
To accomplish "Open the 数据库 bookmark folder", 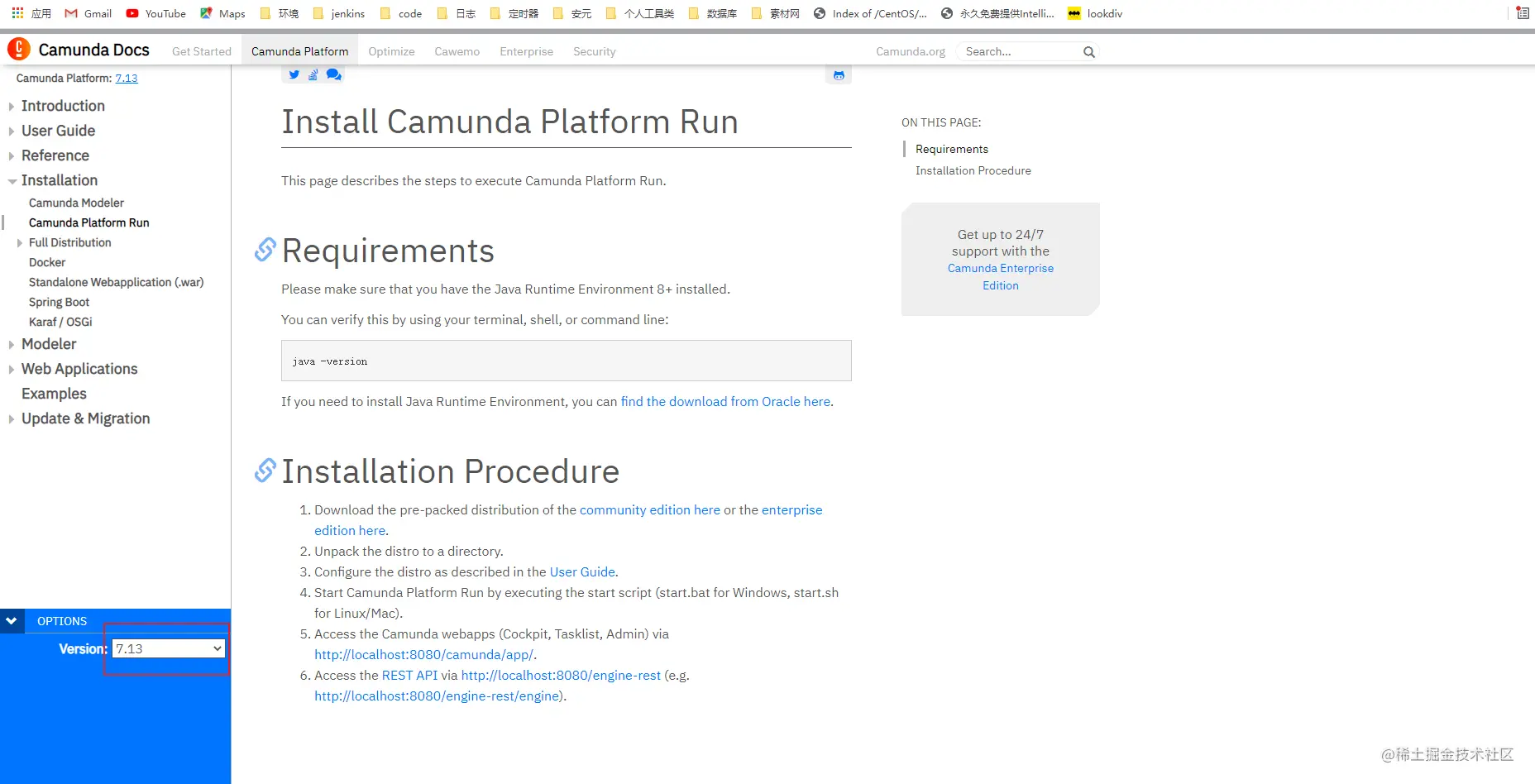I will click(713, 13).
